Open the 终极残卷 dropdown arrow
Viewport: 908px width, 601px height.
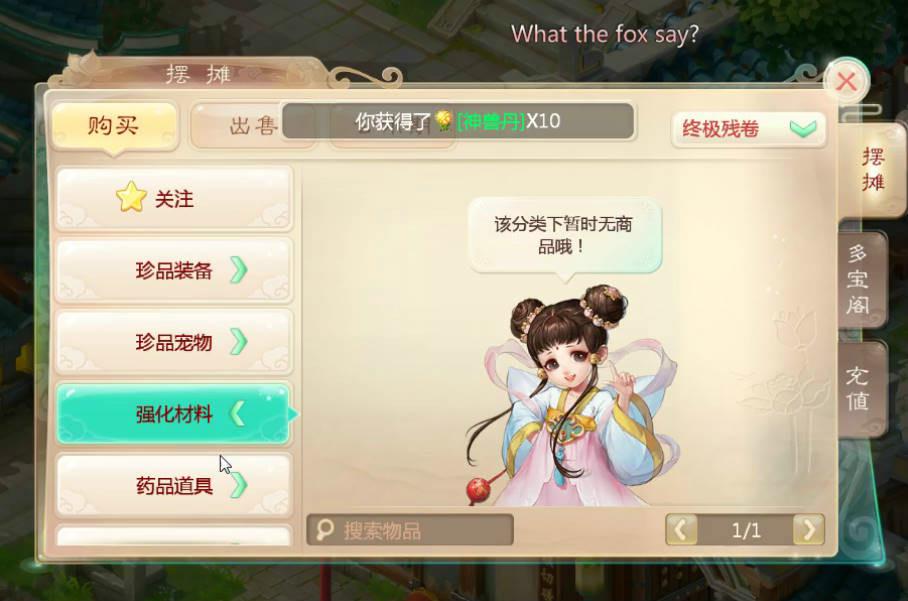(x=803, y=128)
